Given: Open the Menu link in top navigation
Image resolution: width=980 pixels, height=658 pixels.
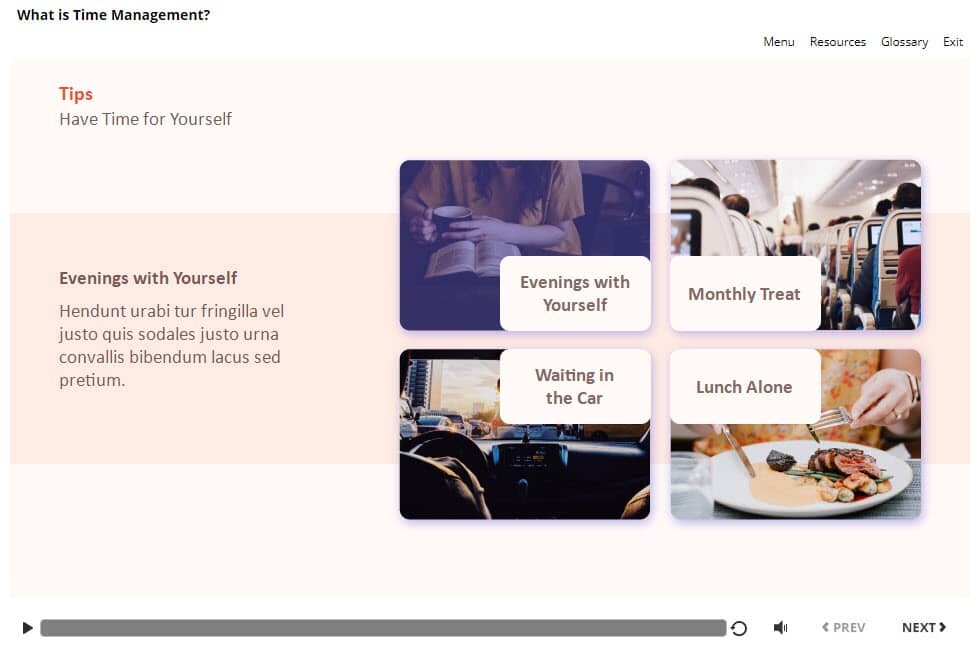Looking at the screenshot, I should click(778, 42).
